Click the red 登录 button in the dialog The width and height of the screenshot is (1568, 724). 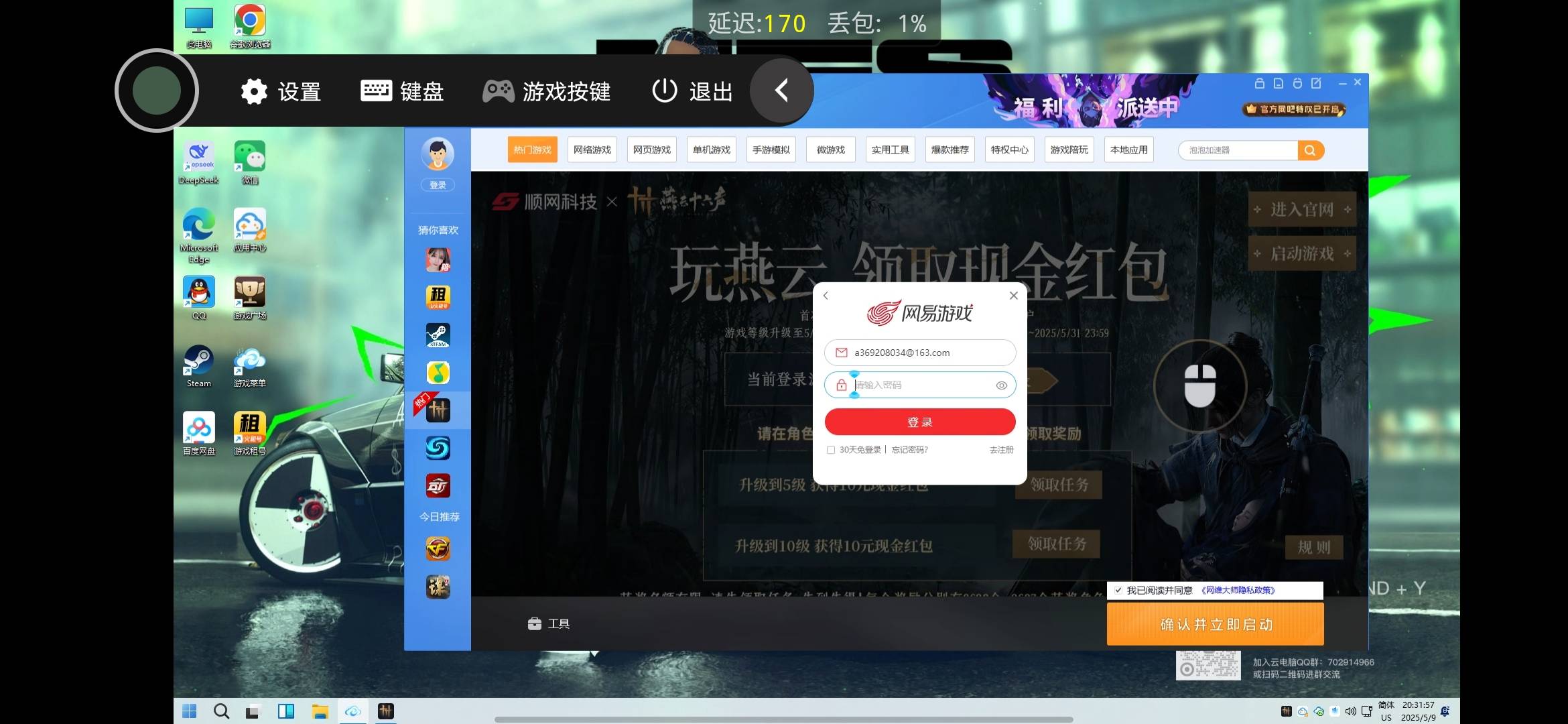click(920, 422)
